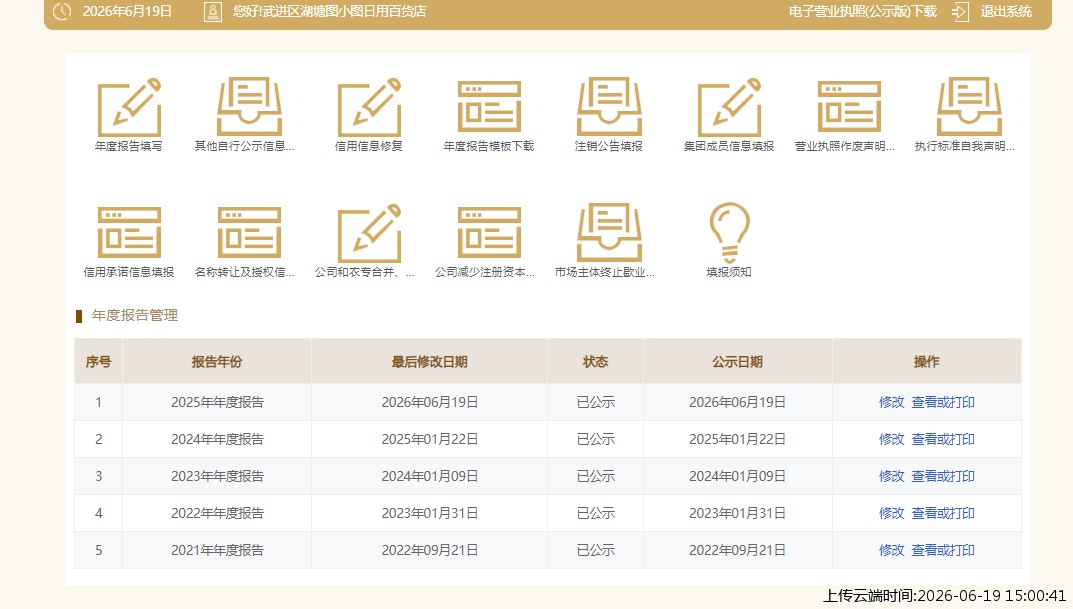Click 修改 for 2023年年度报告
Screen dimensions: 1073x609
(x=892, y=476)
